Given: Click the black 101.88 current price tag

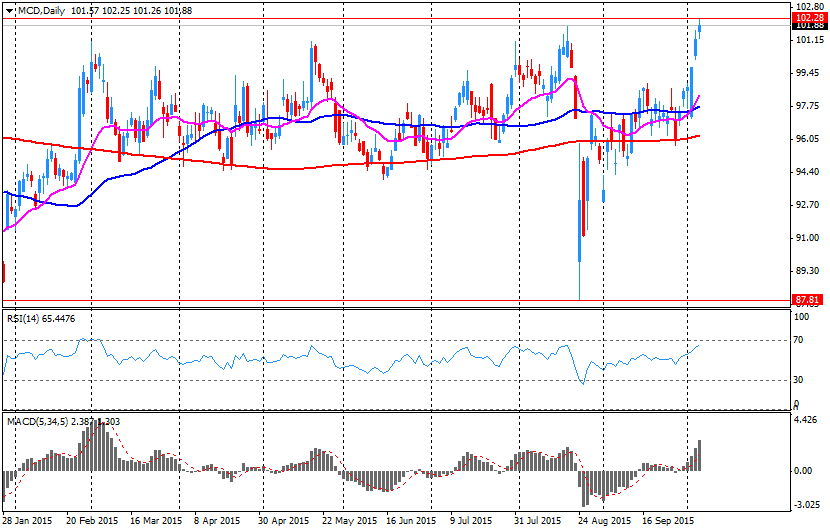Looking at the screenshot, I should 809,25.
